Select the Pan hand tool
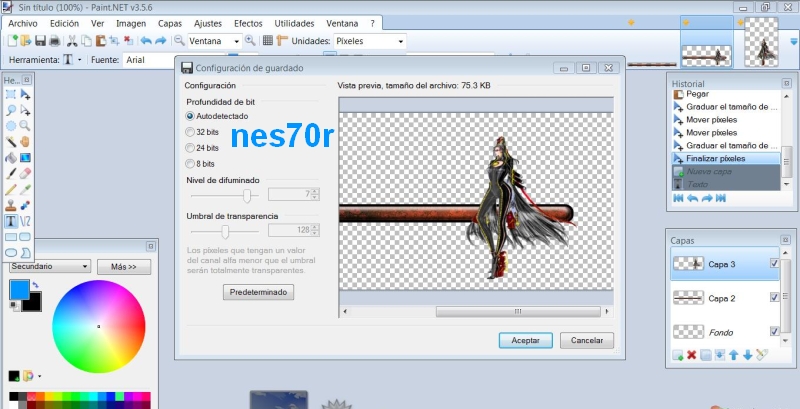The width and height of the screenshot is (800, 409). tap(25, 142)
